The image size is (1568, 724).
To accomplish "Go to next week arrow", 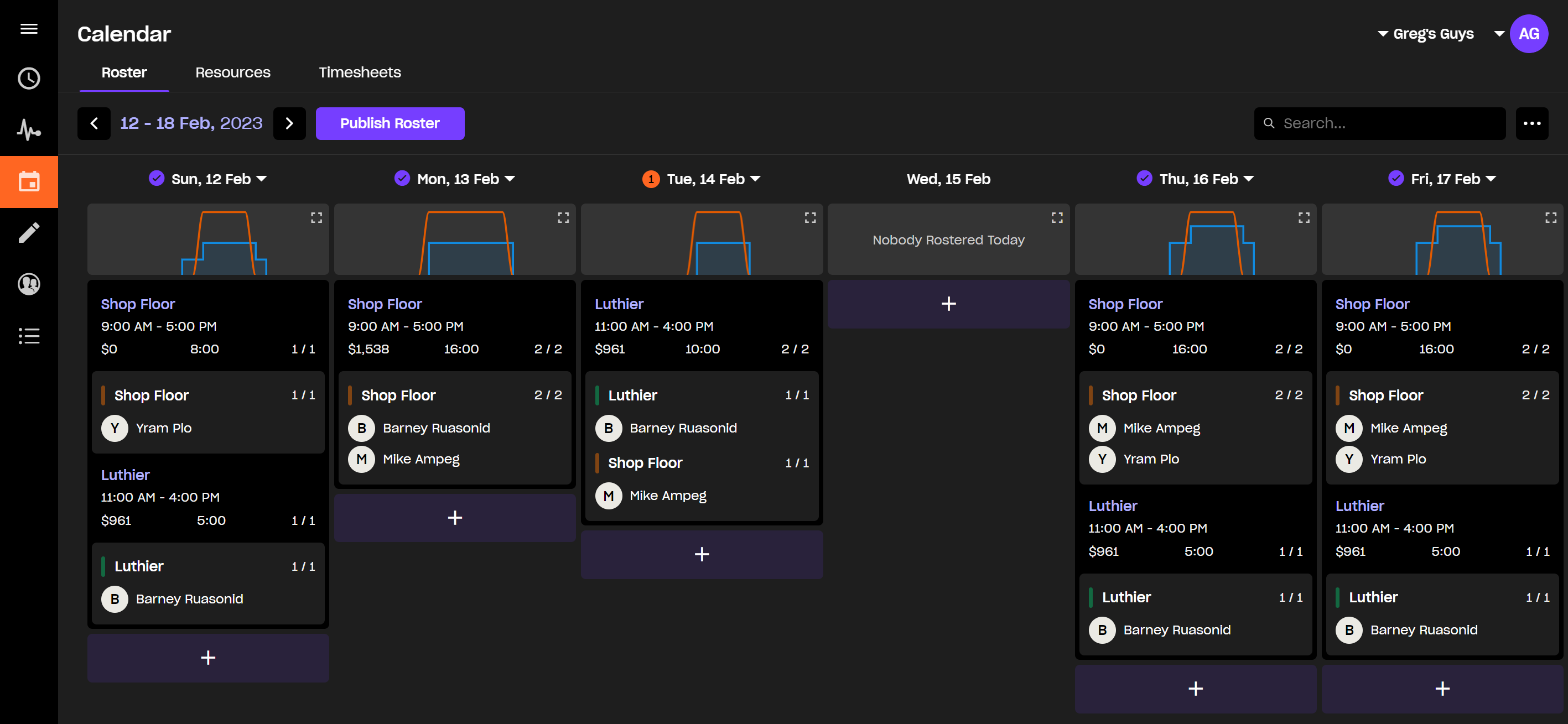I will pos(289,123).
